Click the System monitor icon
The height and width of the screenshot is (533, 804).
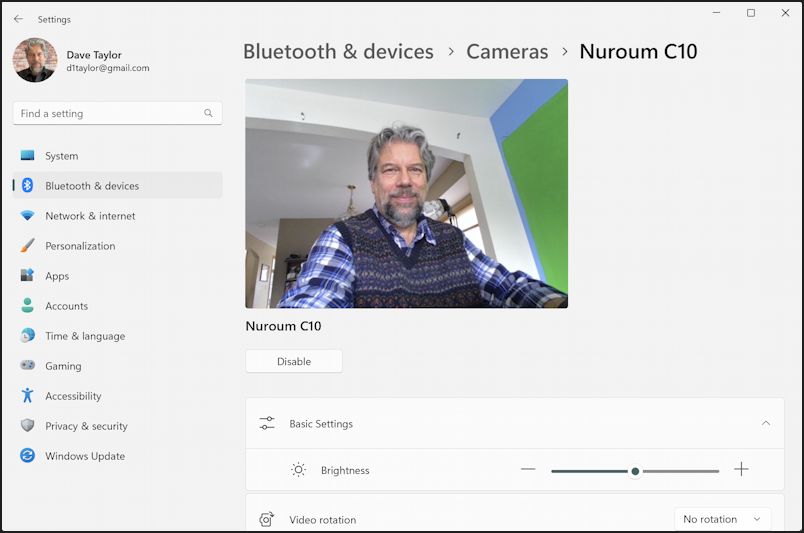(27, 155)
